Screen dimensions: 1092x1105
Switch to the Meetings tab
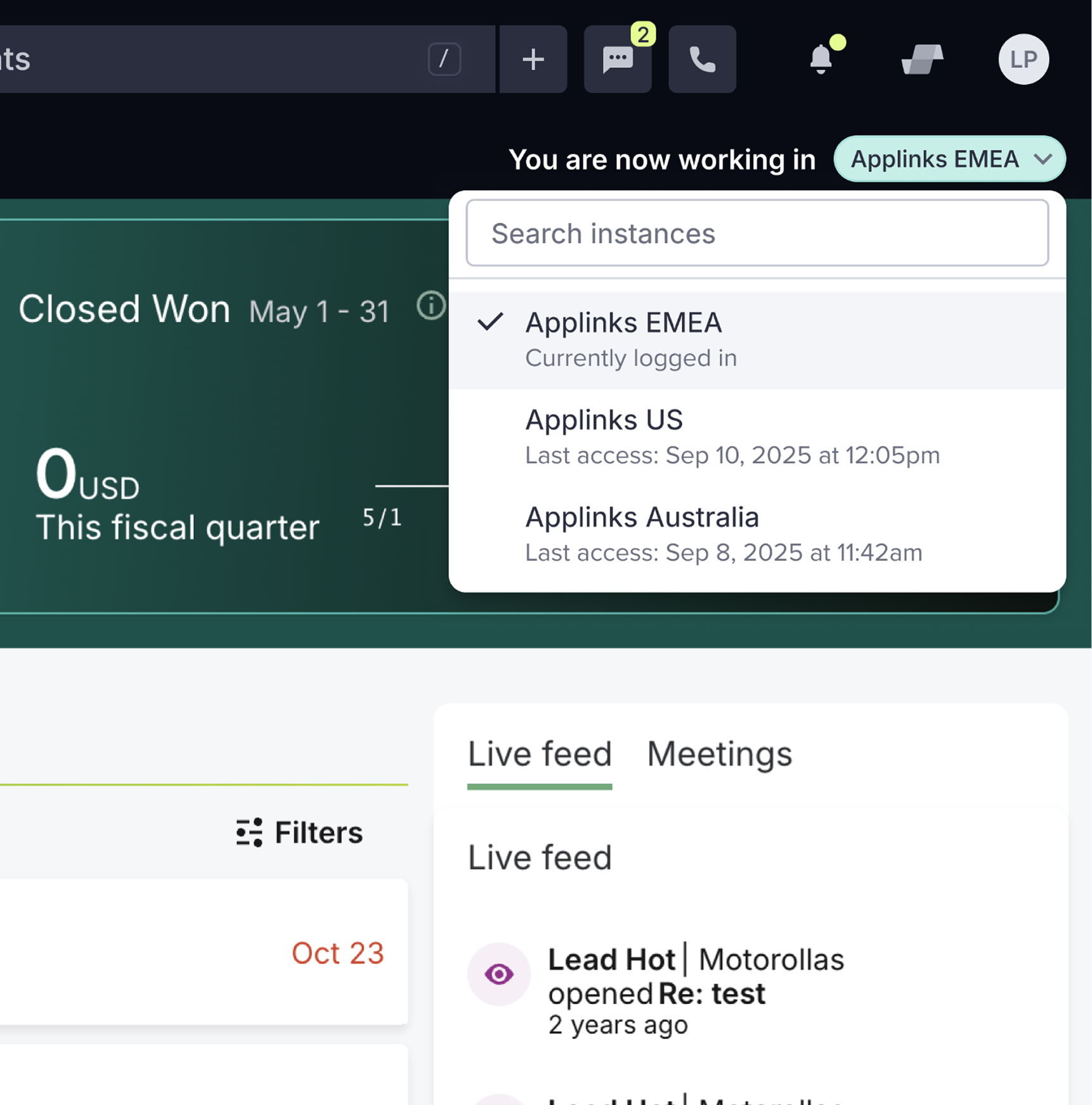tap(719, 754)
